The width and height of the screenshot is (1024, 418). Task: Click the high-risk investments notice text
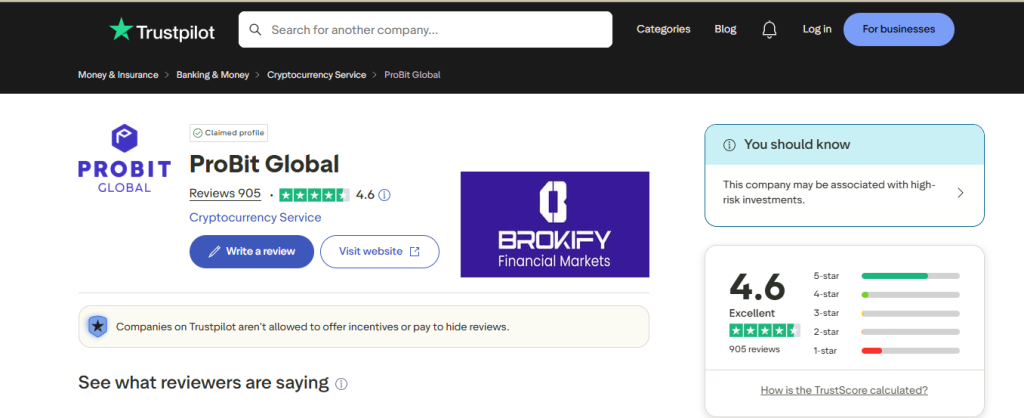coord(829,192)
